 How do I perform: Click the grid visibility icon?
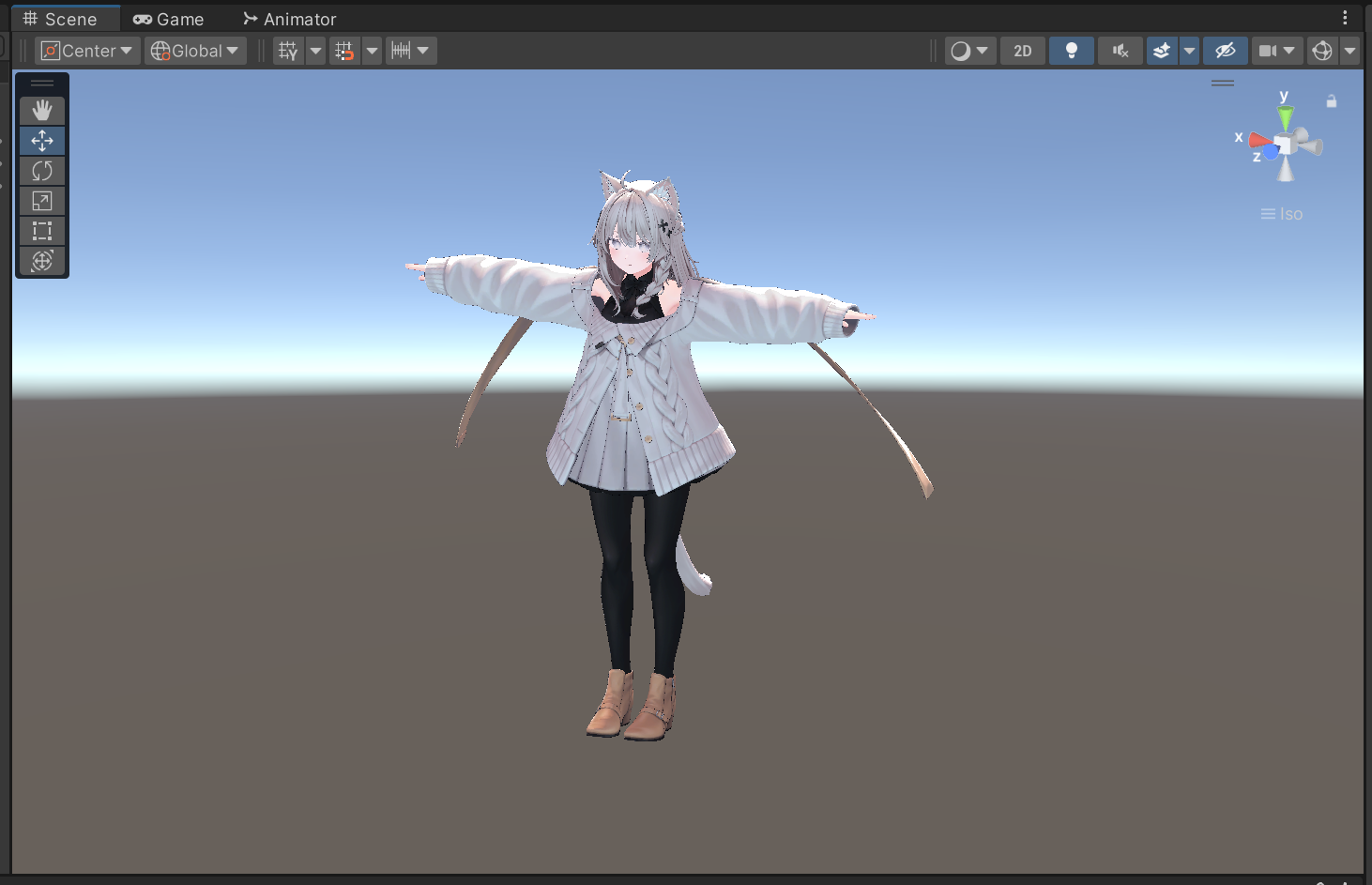(x=288, y=51)
